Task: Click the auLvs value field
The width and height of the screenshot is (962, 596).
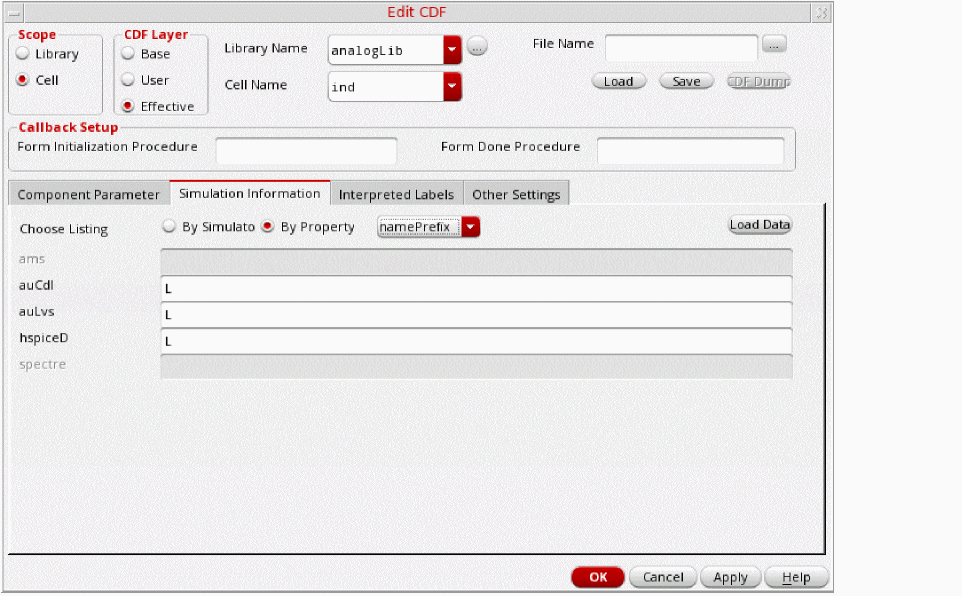Action: (x=476, y=315)
